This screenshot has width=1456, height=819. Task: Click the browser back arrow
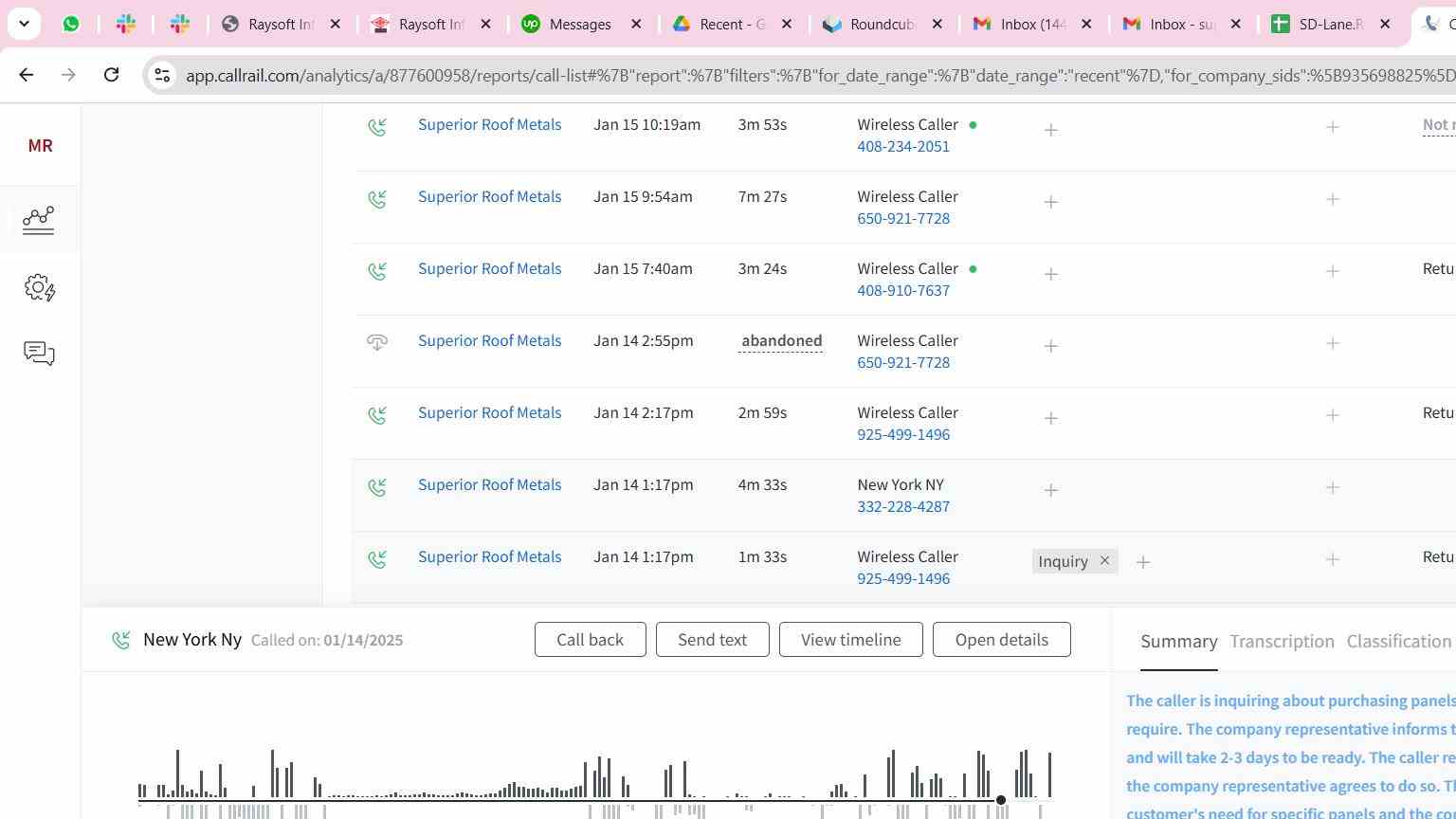click(27, 74)
